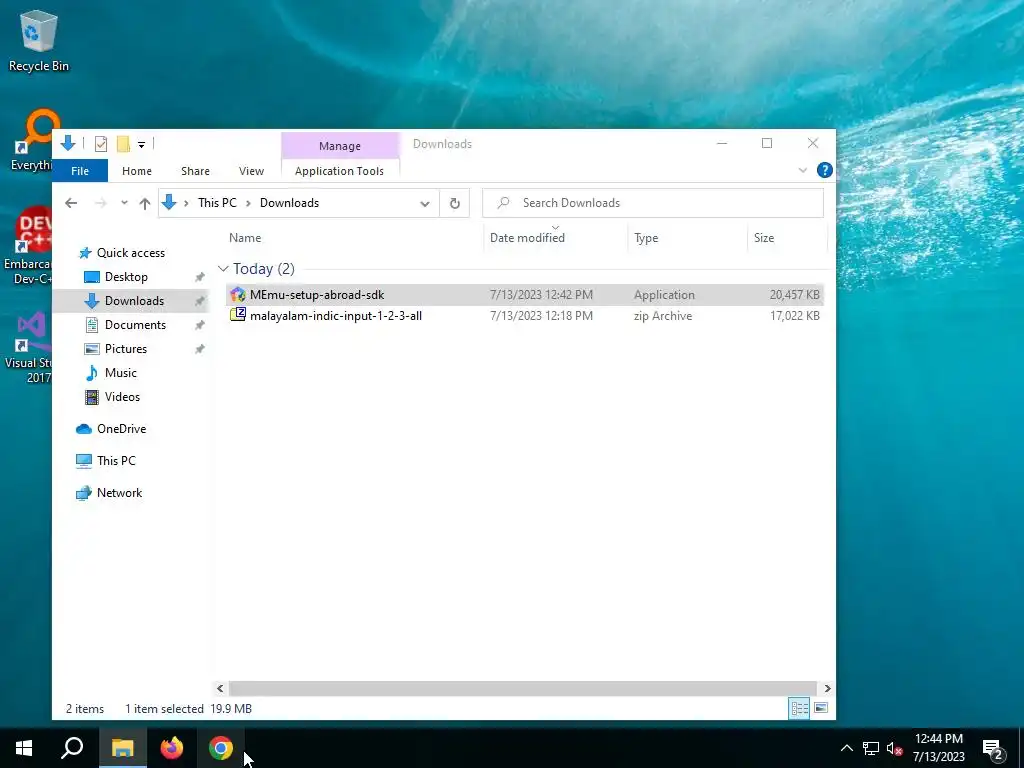Open Explorer help with question mark icon
The height and width of the screenshot is (768, 1024).
825,170
